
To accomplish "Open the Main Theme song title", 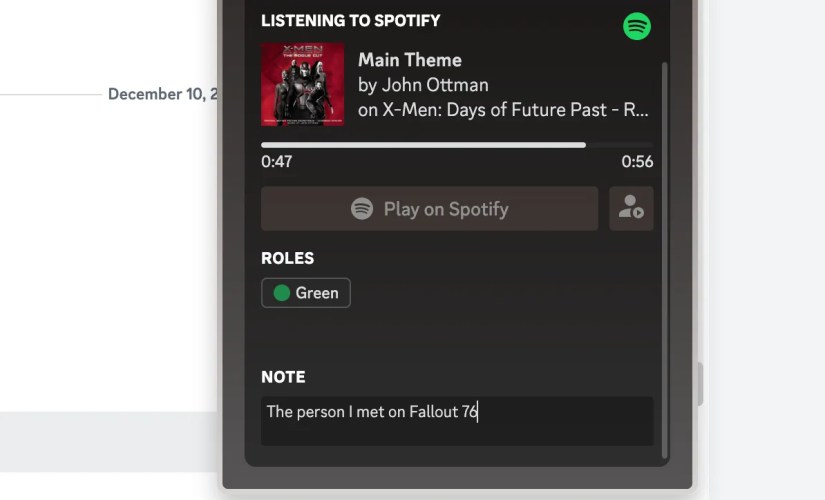I will pyautogui.click(x=410, y=60).
